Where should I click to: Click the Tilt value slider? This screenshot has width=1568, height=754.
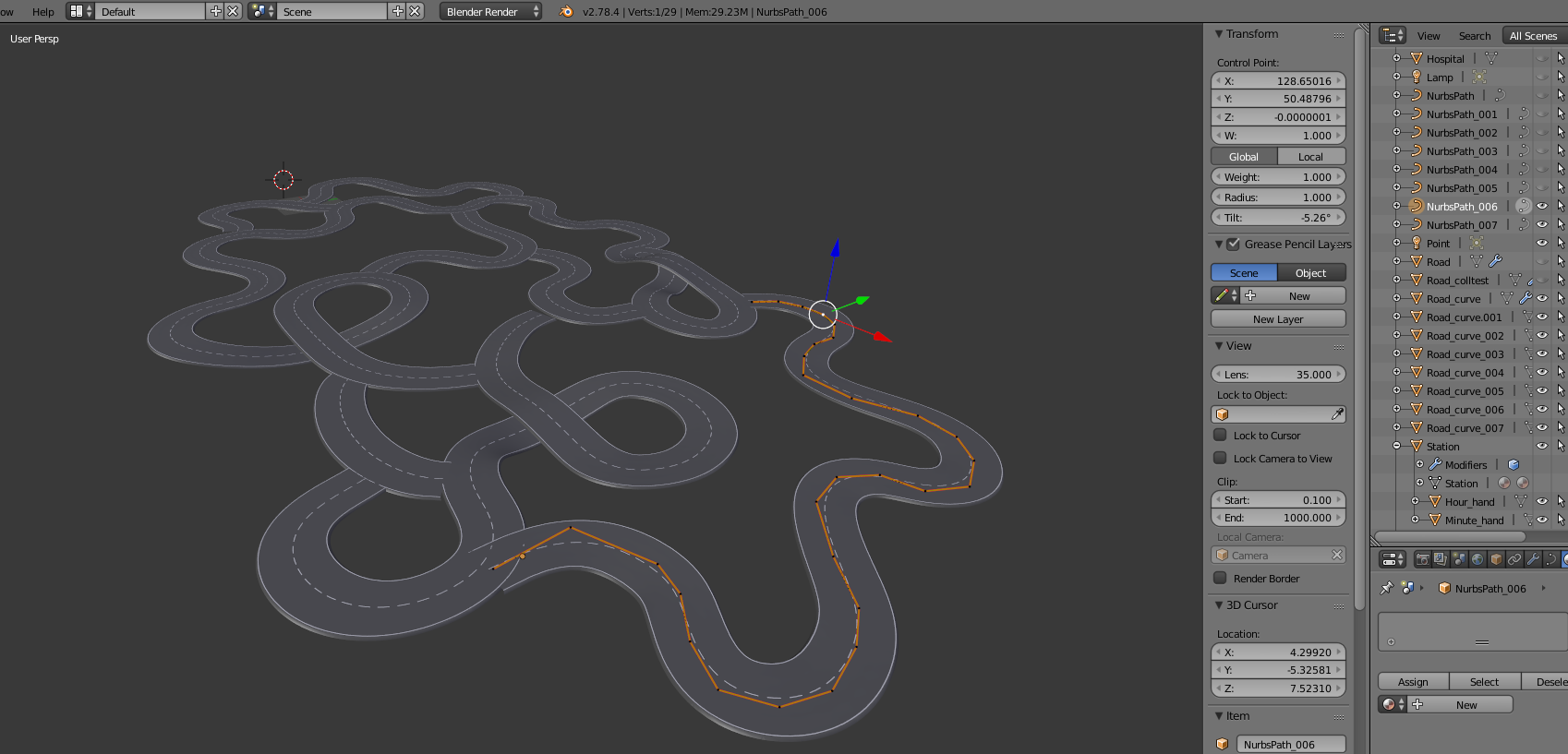(1278, 217)
